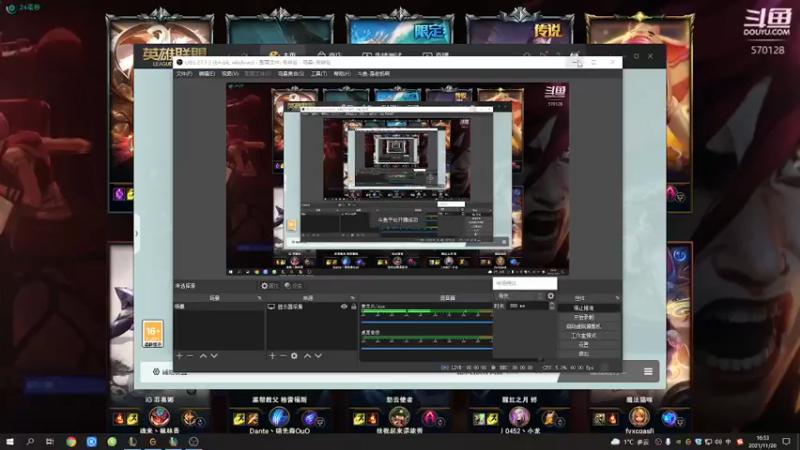This screenshot has height=450, width=800.
Task: Open the 视图(V) menu in OBS
Action: click(230, 74)
